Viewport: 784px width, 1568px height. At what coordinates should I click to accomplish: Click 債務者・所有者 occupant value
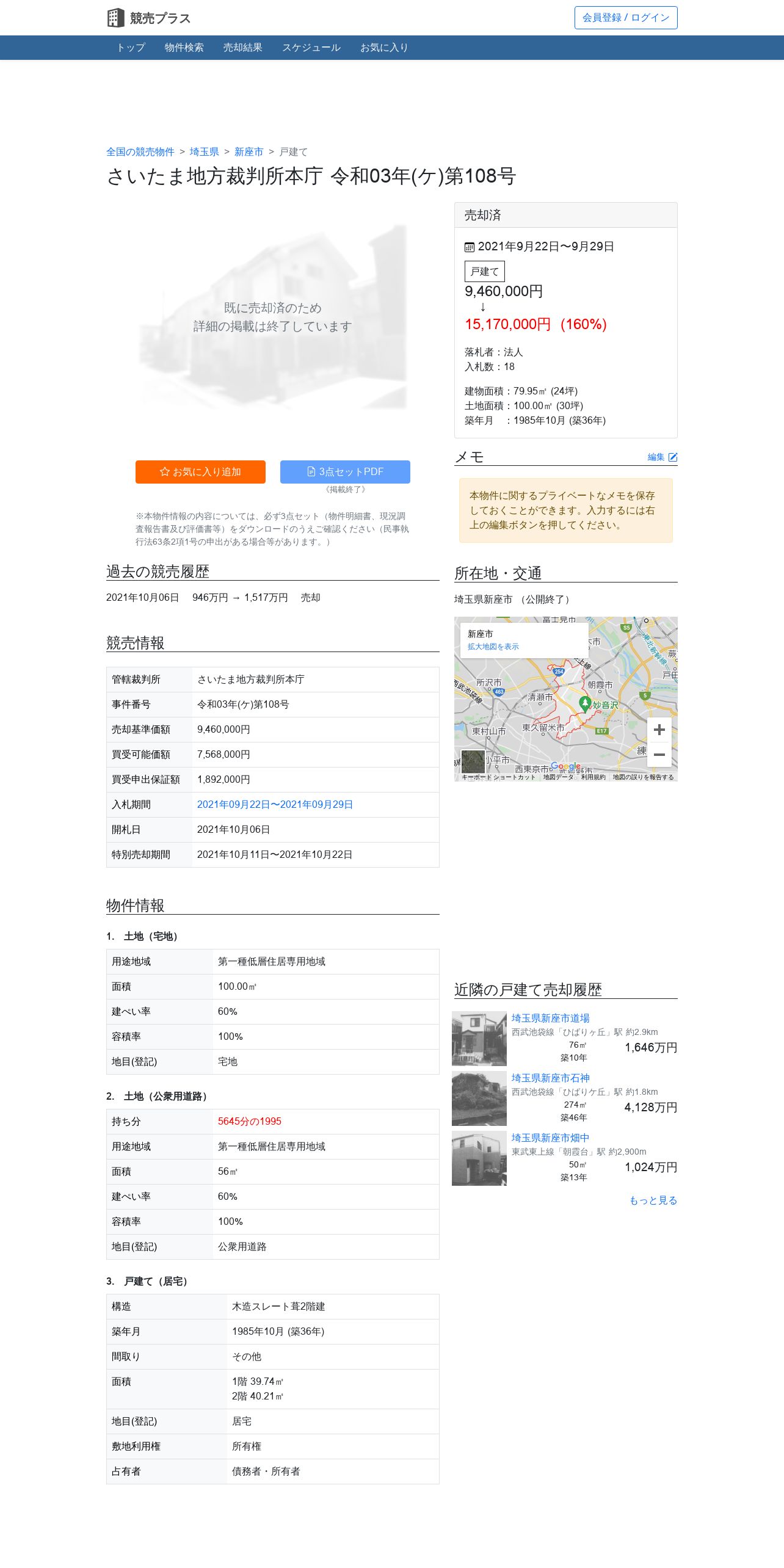pos(266,1472)
